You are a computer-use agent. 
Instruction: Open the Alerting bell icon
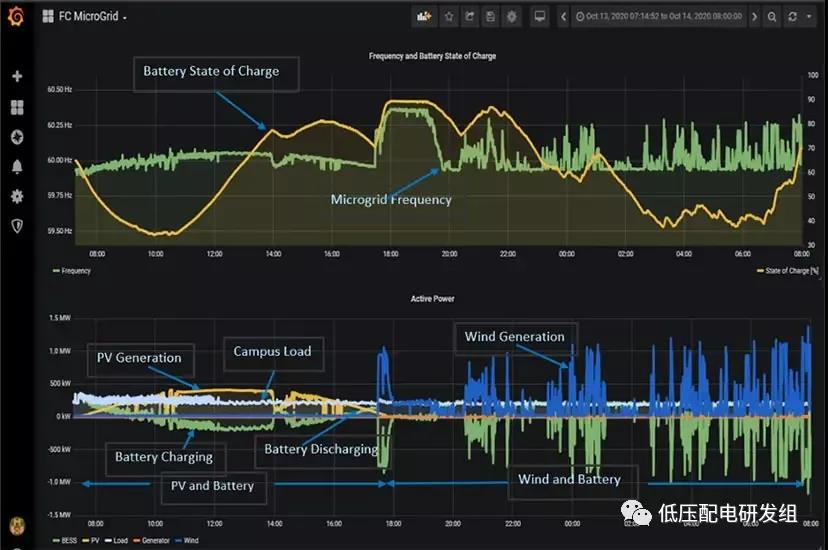(x=16, y=167)
